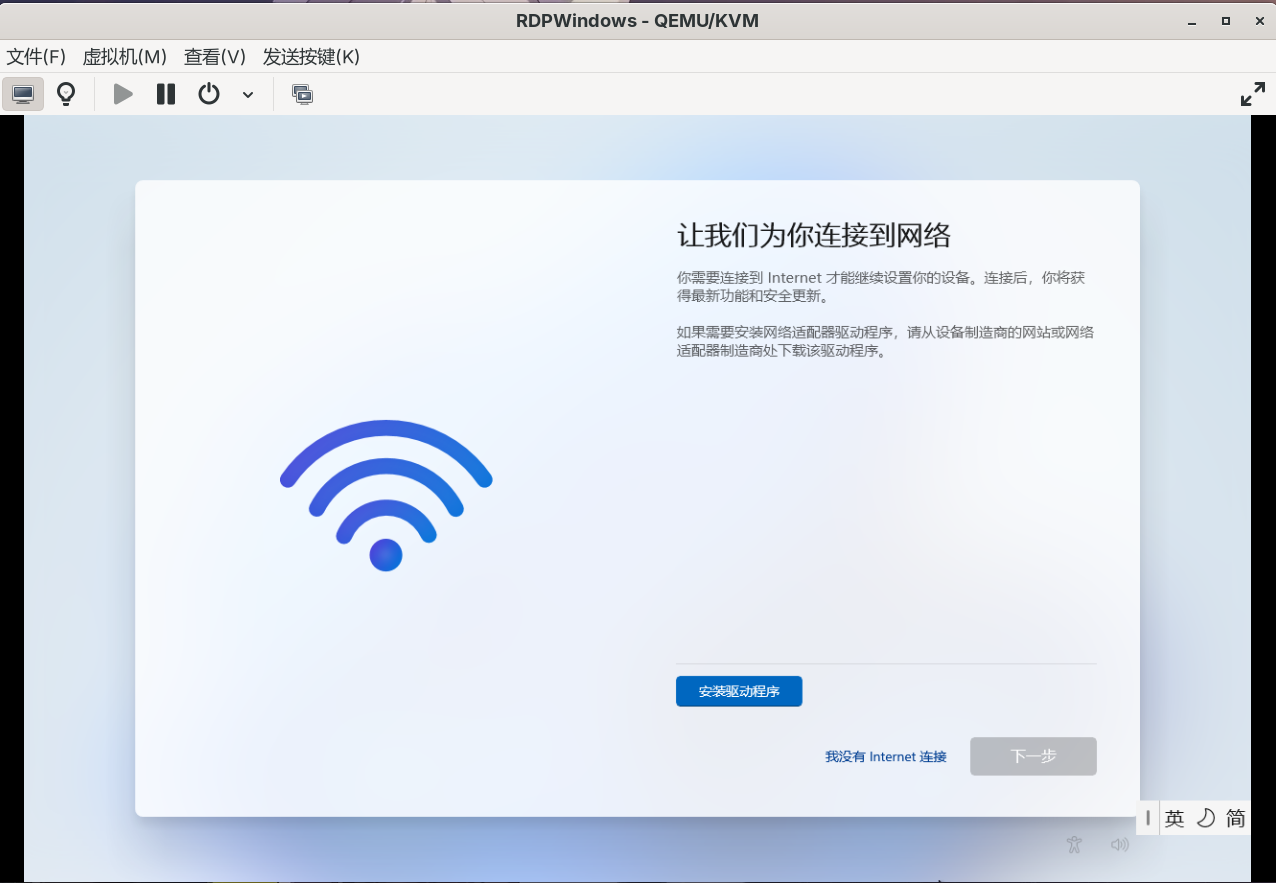Toggle the 简 simplified Chinese indicator

pyautogui.click(x=1236, y=818)
